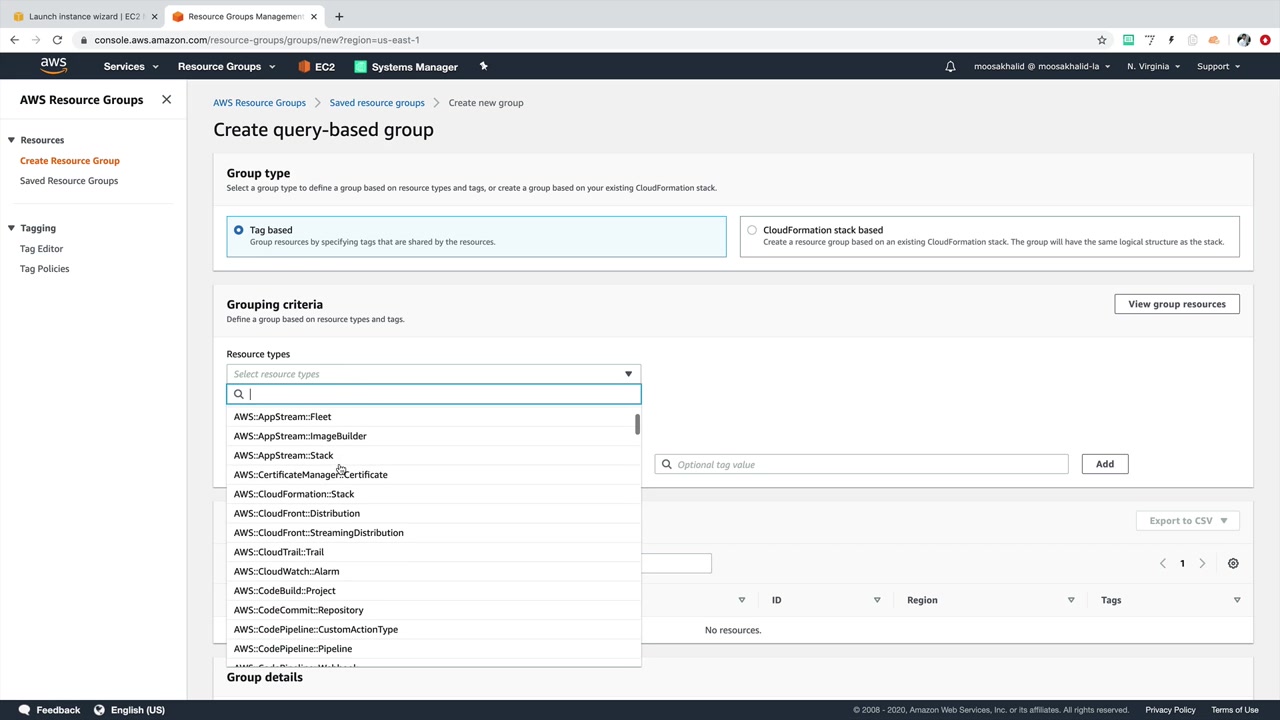Open Privacy Policy link
The width and height of the screenshot is (1280, 720).
1170,710
